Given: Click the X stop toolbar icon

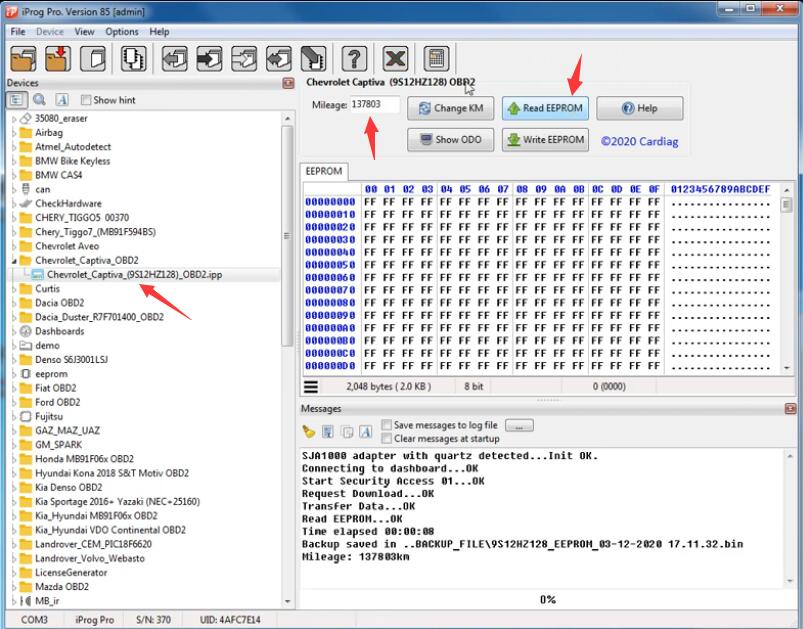Looking at the screenshot, I should click(x=395, y=58).
